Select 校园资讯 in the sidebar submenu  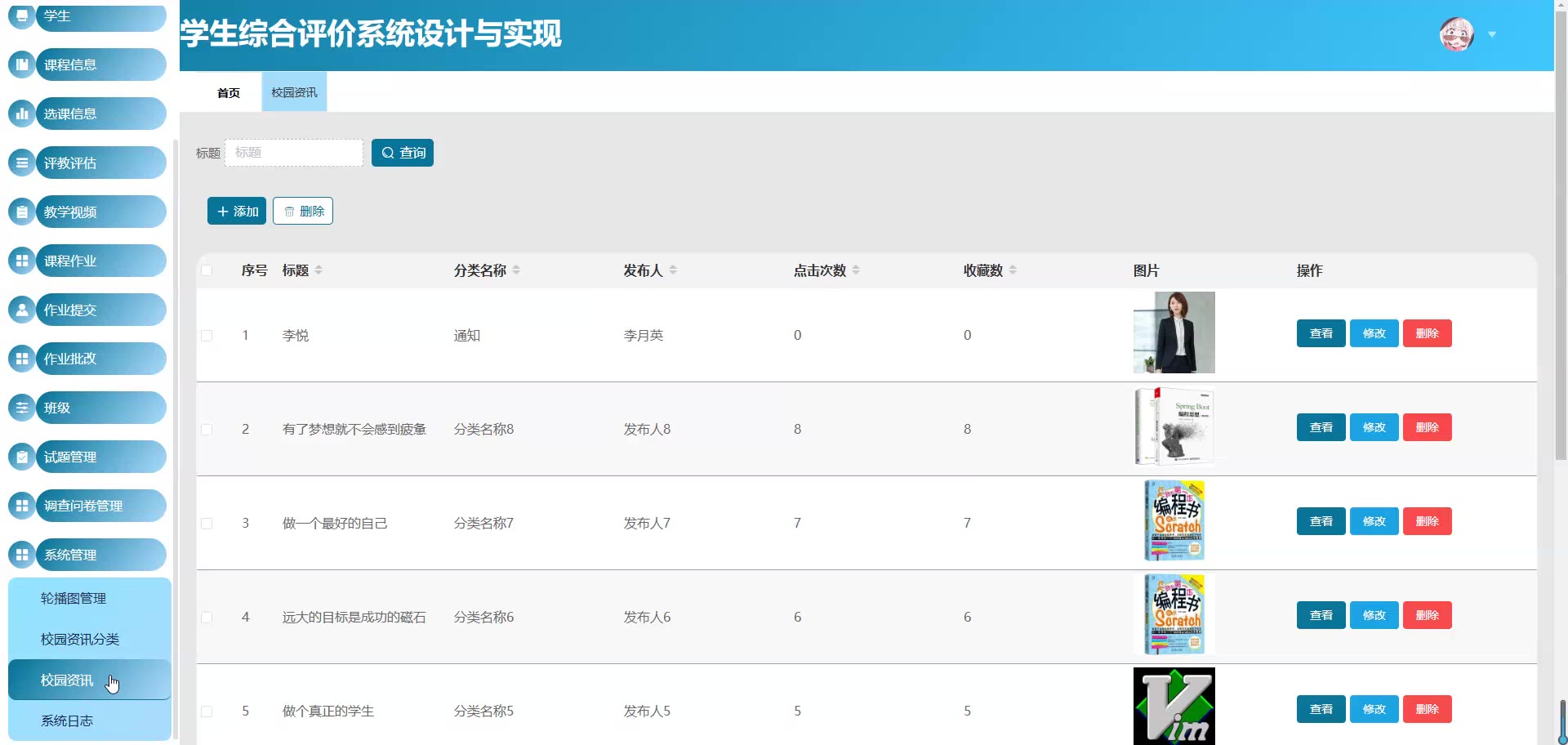(x=90, y=680)
